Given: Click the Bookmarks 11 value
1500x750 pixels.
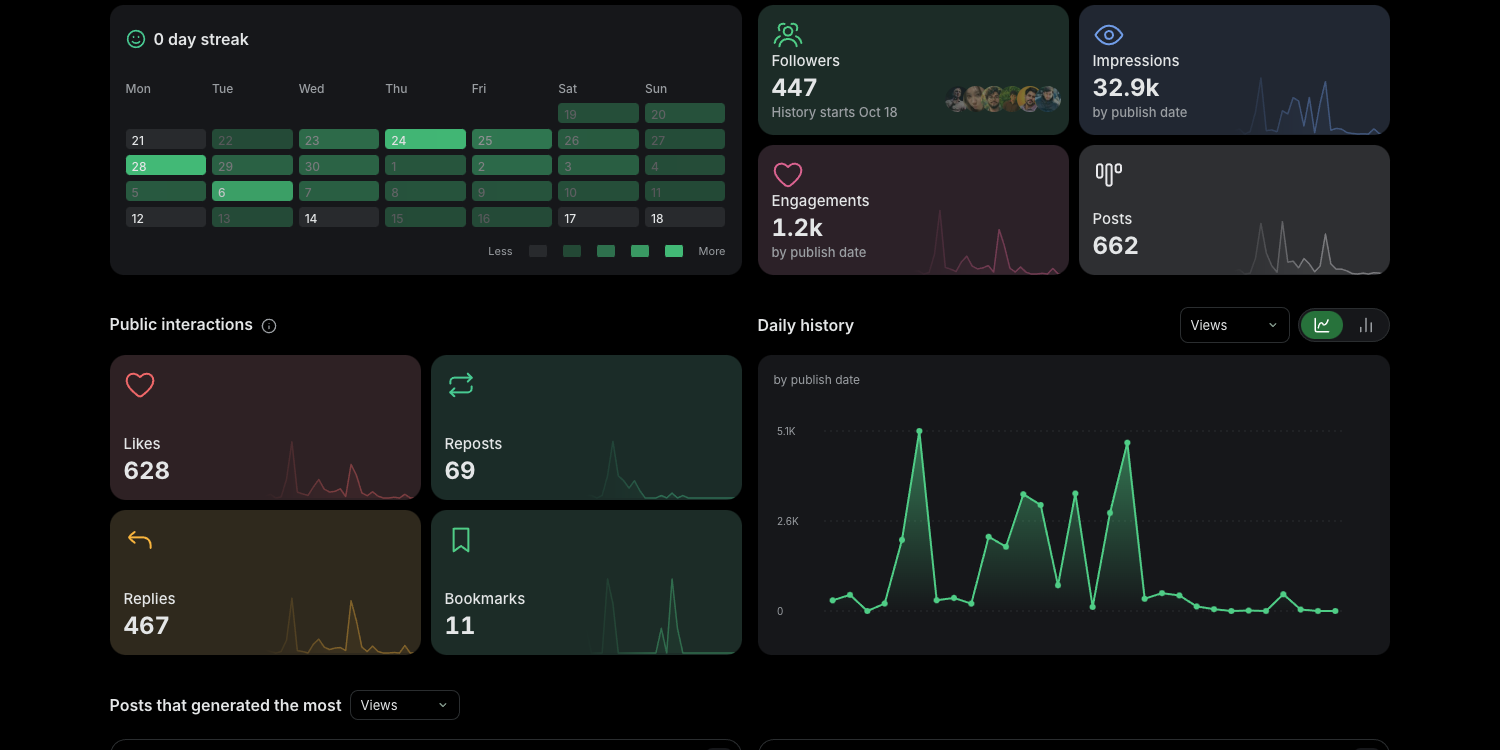Looking at the screenshot, I should point(459,625).
